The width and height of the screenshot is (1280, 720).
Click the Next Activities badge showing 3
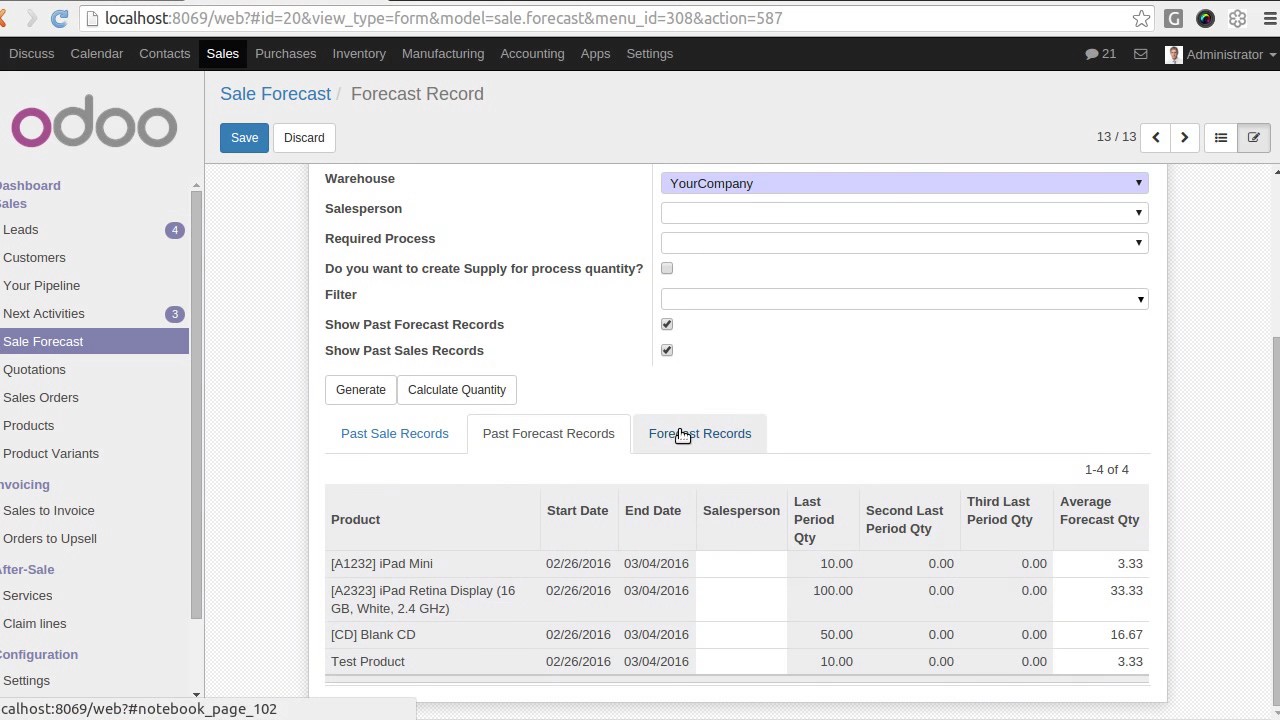coord(174,314)
